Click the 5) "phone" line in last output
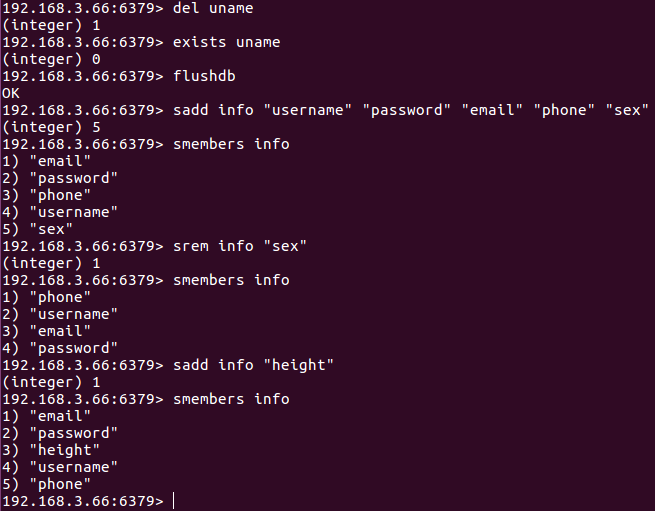 pos(46,484)
